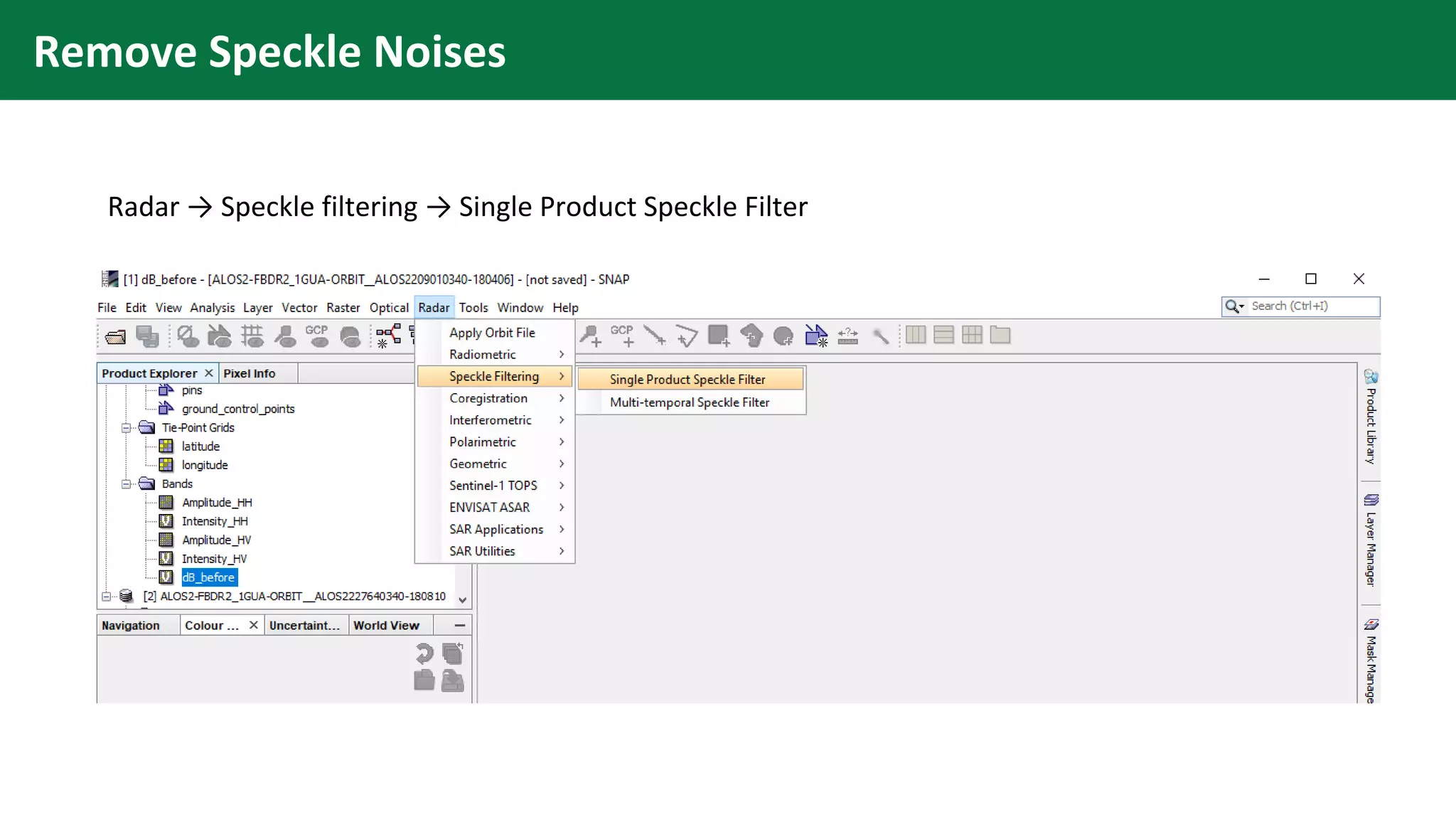
Task: Expand the Sentinel-1 TOPS submenu
Action: tap(495, 486)
